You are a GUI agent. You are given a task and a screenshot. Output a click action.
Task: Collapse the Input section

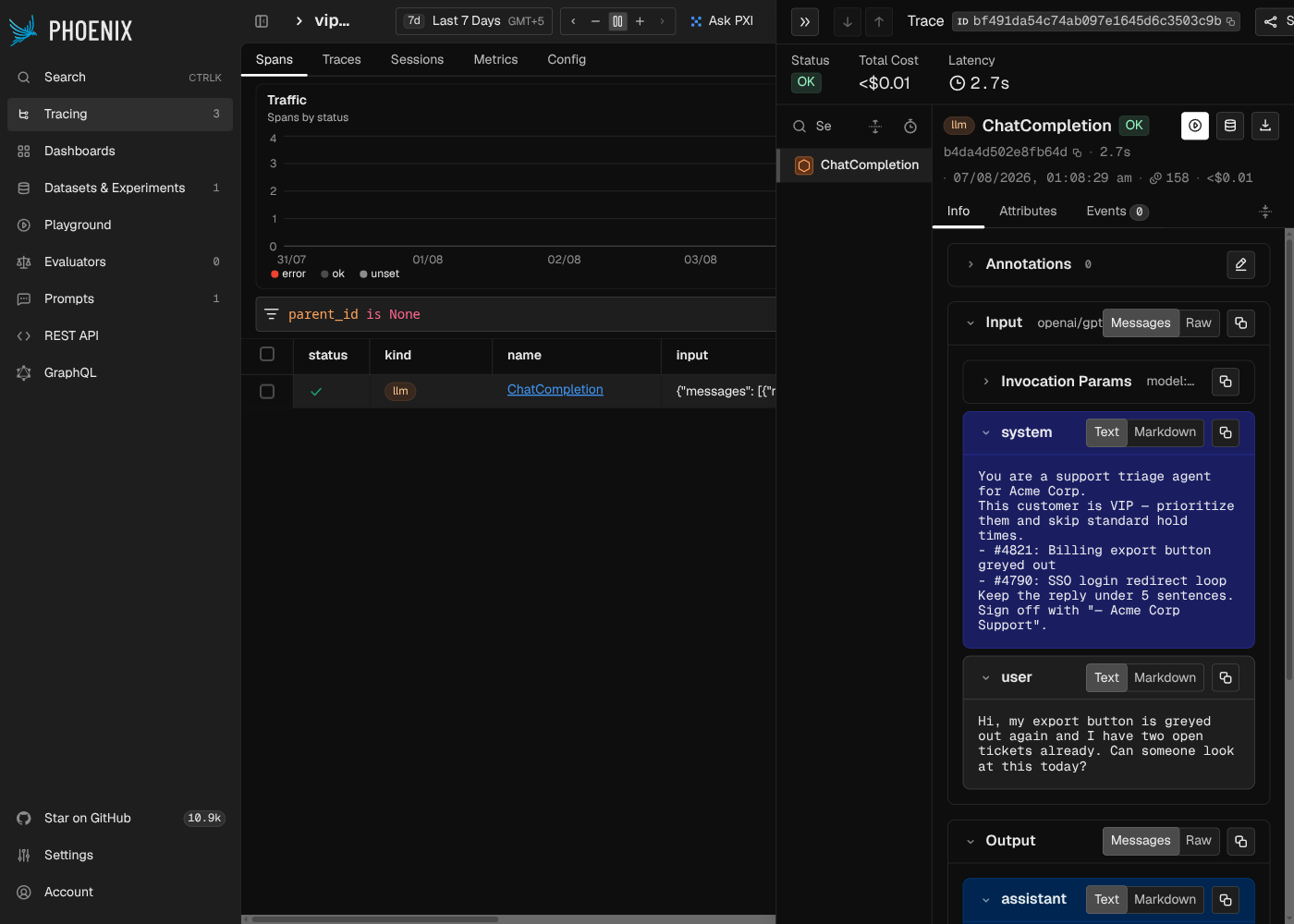(970, 323)
